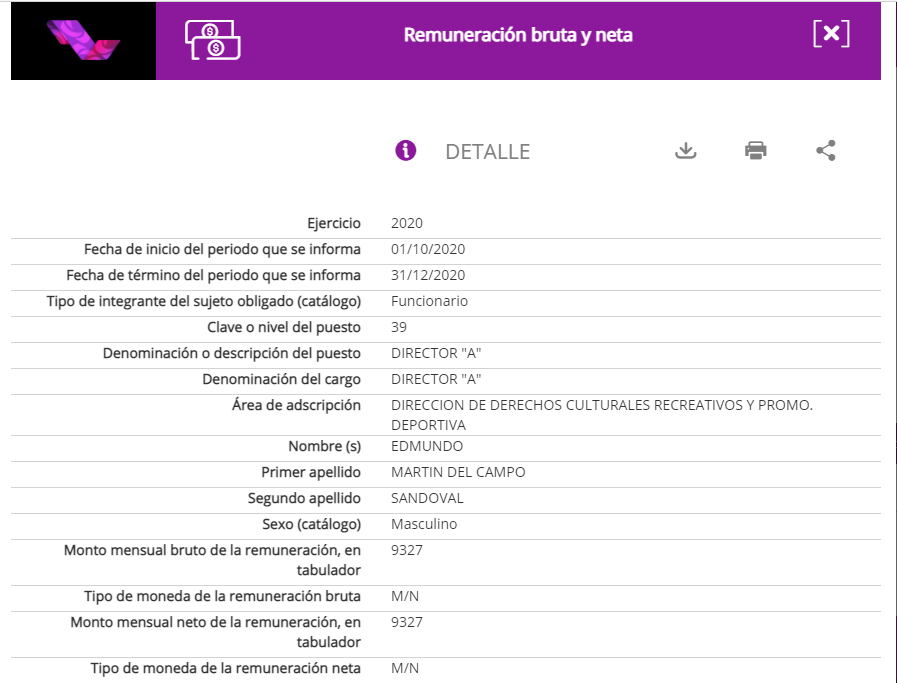Click the Tipo de moneda remuneración neta label
This screenshot has height=683, width=897.
click(x=226, y=668)
